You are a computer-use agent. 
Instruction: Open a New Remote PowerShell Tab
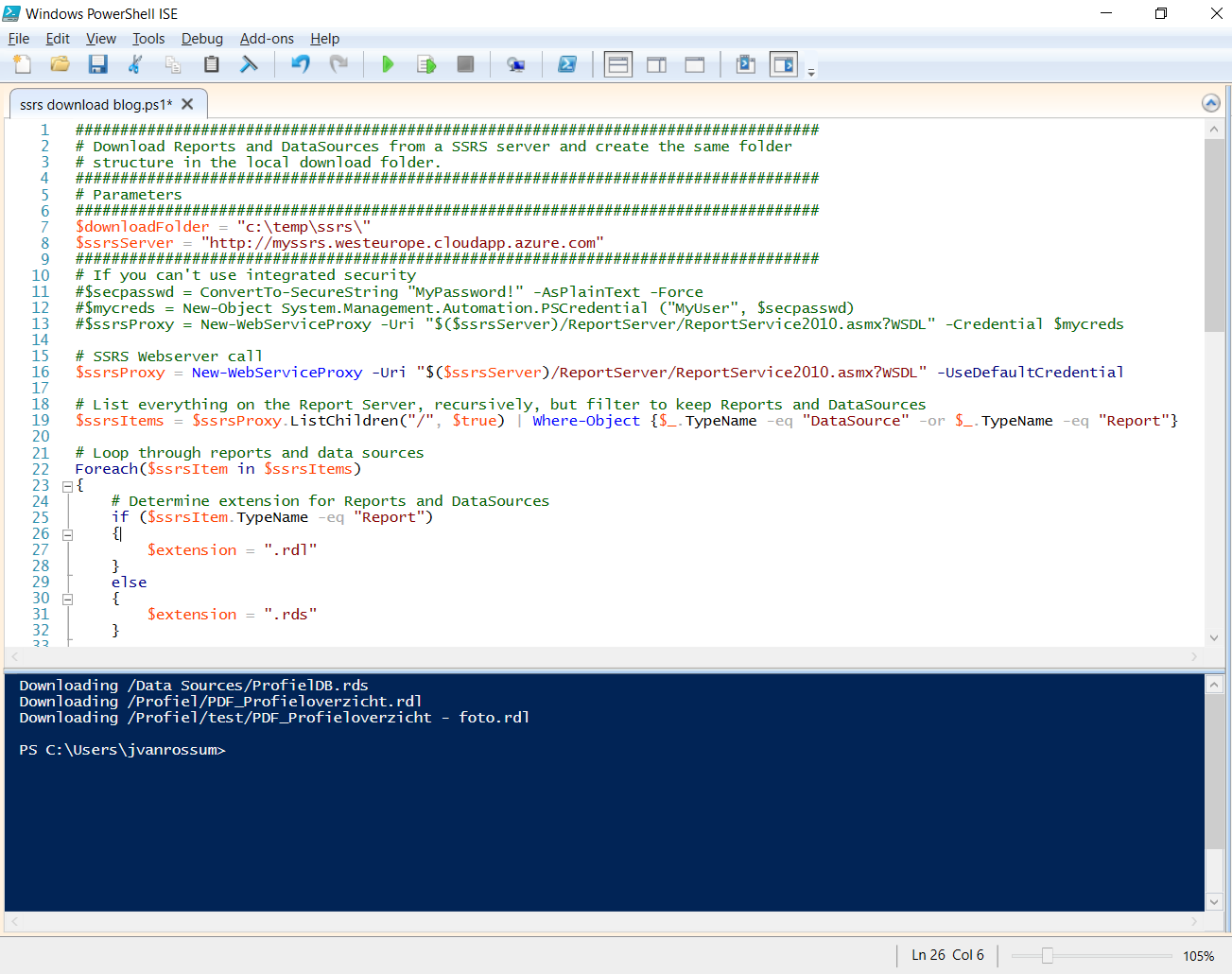(516, 64)
